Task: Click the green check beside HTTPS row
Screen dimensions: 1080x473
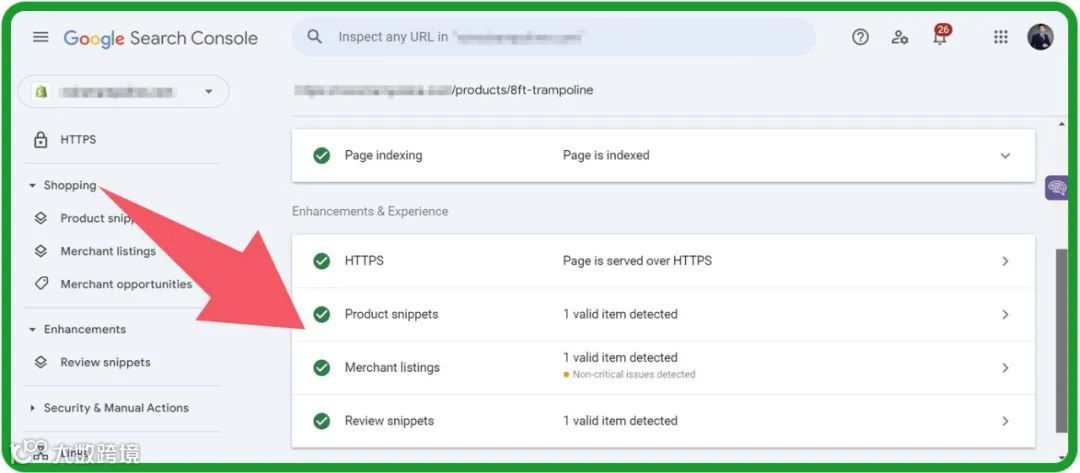Action: [322, 261]
